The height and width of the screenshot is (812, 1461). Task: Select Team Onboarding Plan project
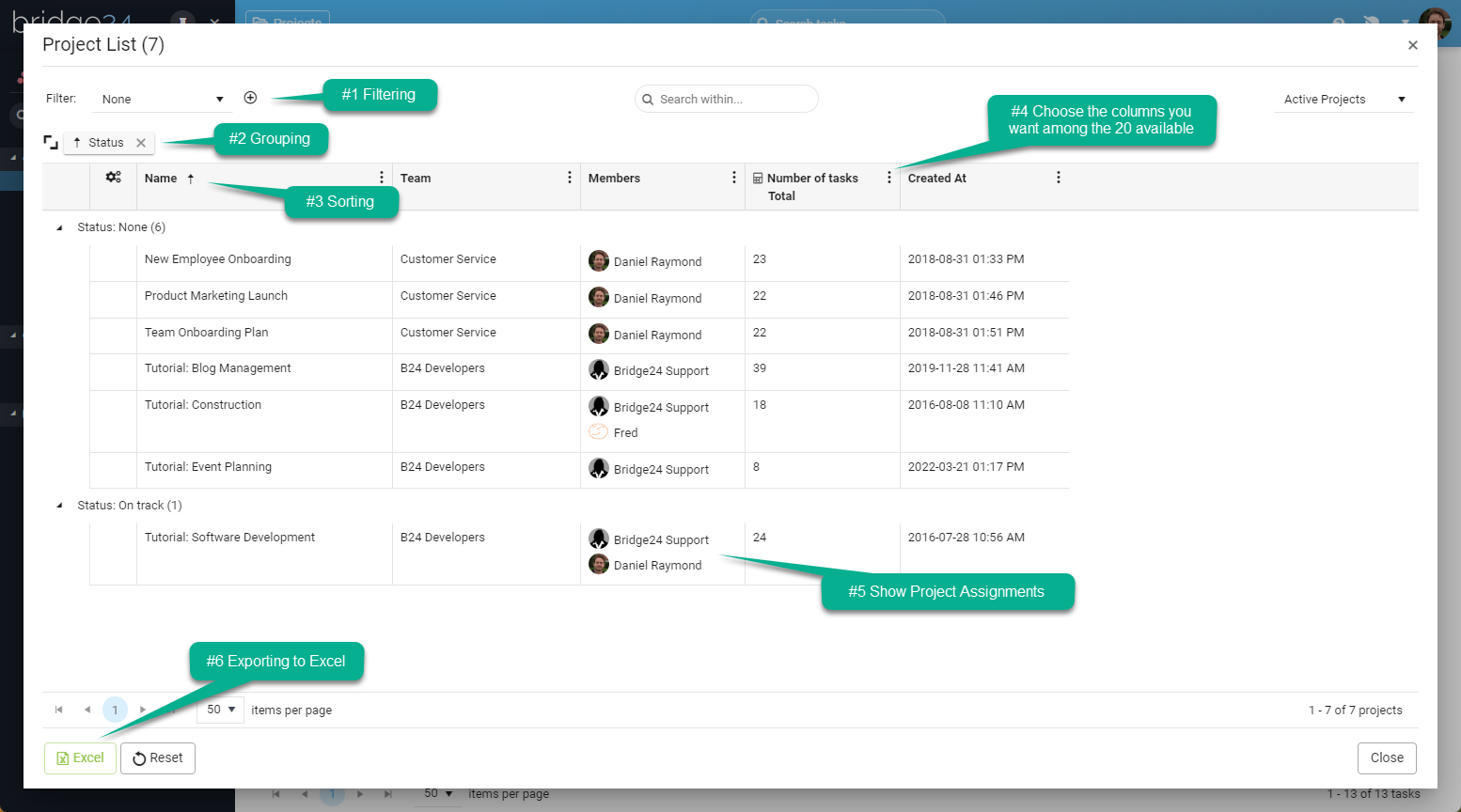(x=207, y=333)
